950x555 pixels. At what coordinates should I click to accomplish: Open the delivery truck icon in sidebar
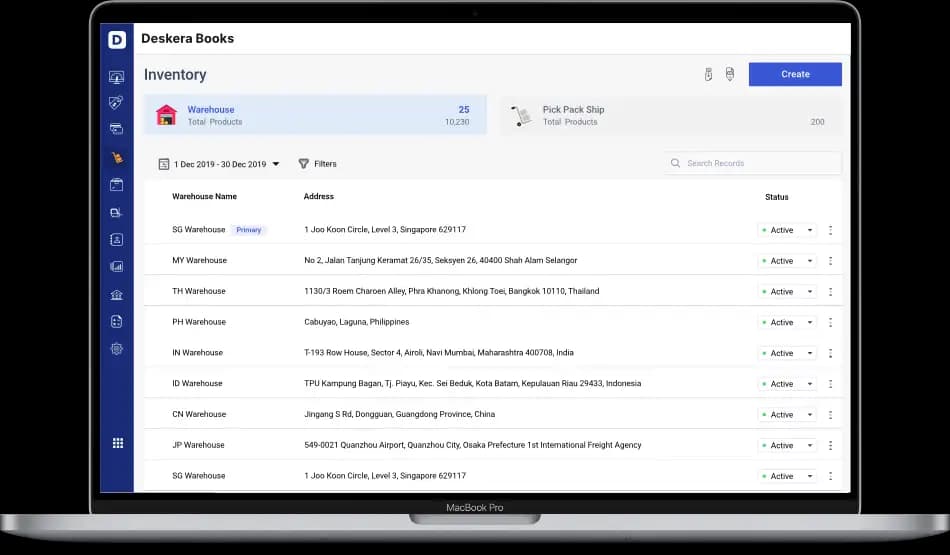(116, 213)
